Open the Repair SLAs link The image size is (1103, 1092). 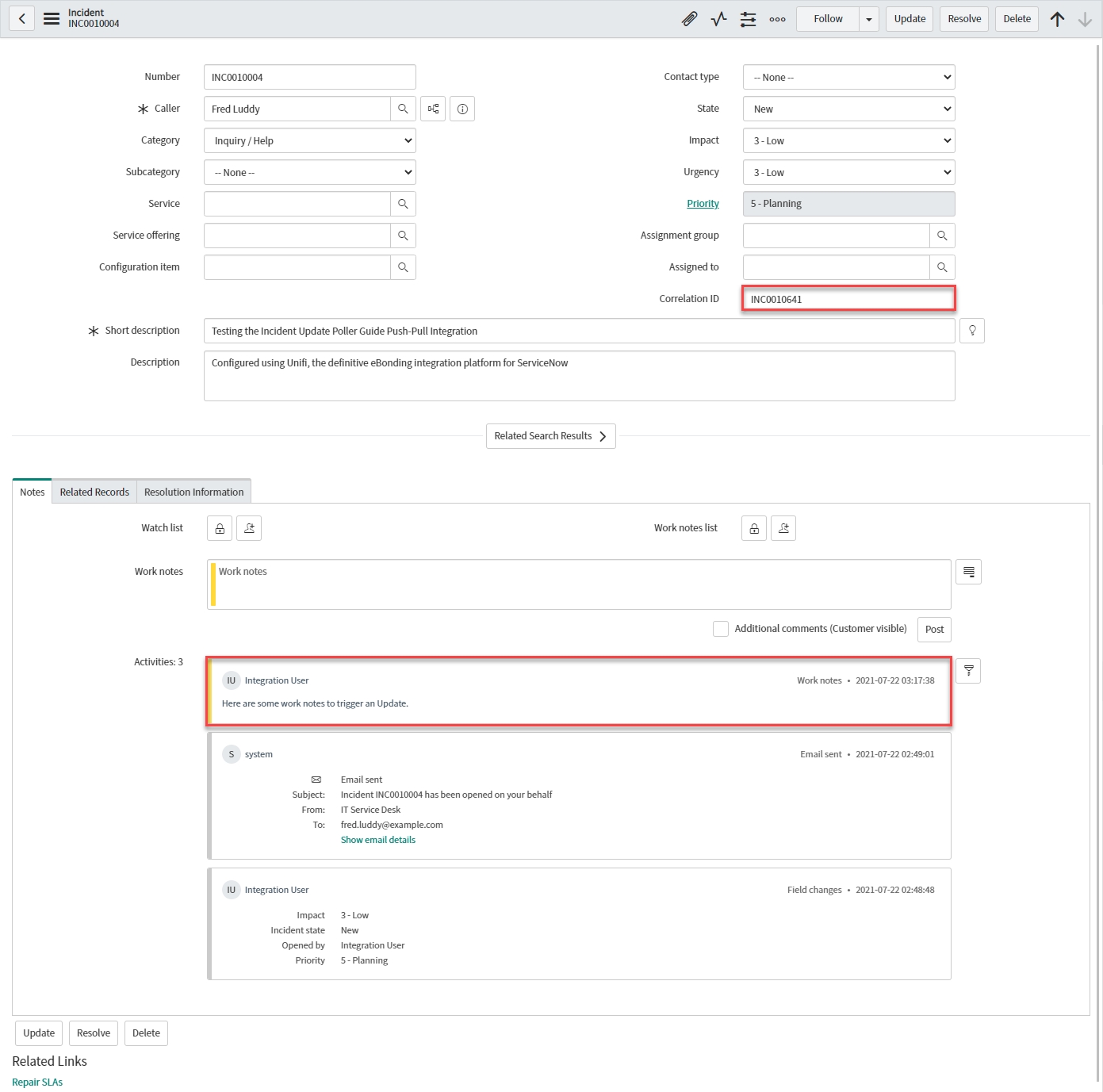coord(37,1082)
